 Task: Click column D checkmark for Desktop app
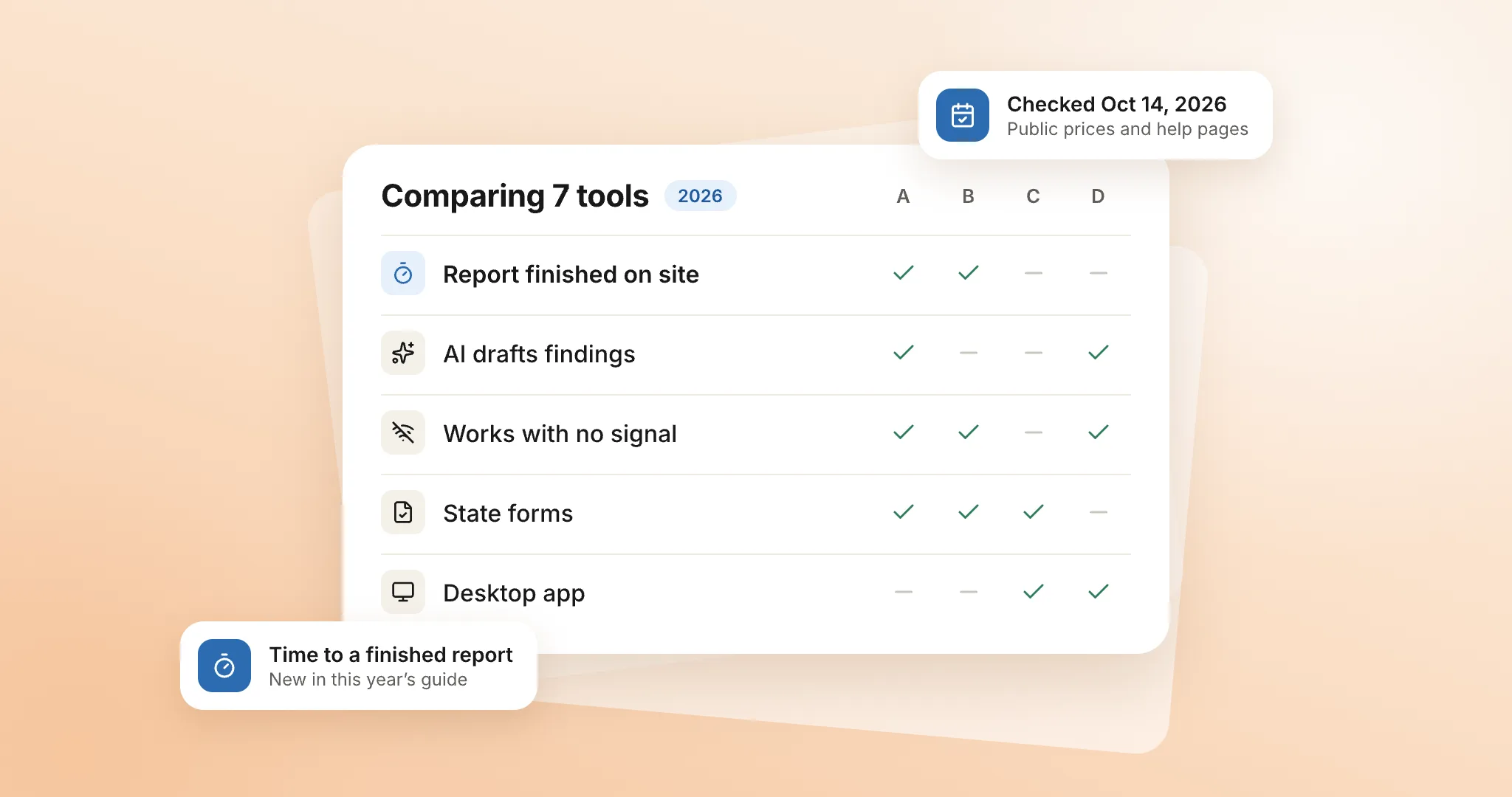click(1099, 592)
